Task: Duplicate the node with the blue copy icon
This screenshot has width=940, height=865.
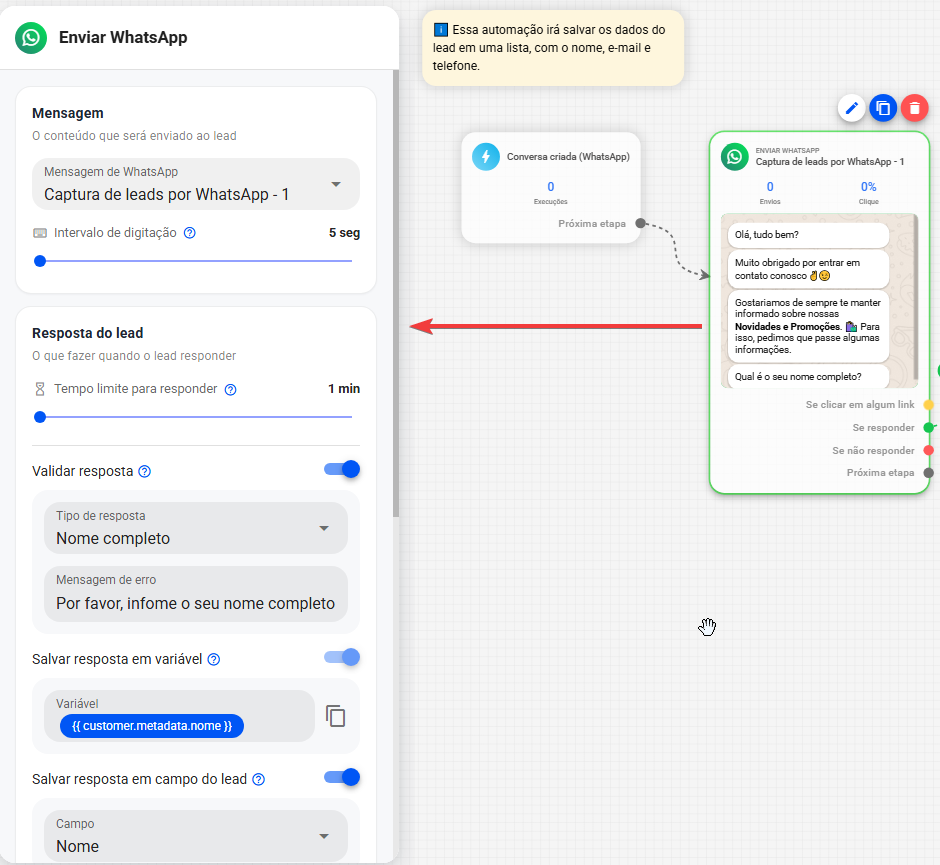Action: 883,108
